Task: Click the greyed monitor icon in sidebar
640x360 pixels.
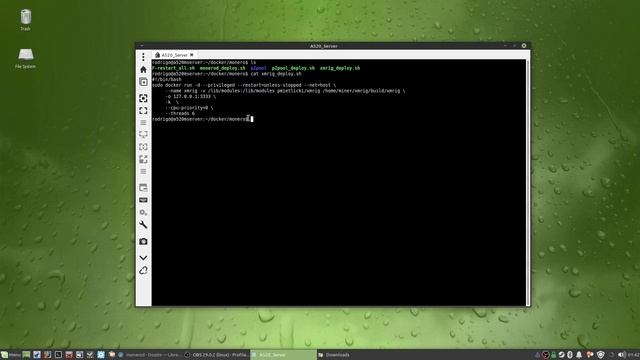Action: click(143, 134)
